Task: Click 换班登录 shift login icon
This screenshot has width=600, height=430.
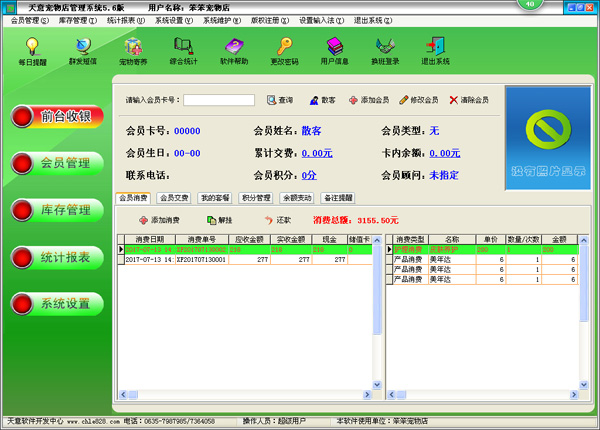Action: tap(385, 51)
